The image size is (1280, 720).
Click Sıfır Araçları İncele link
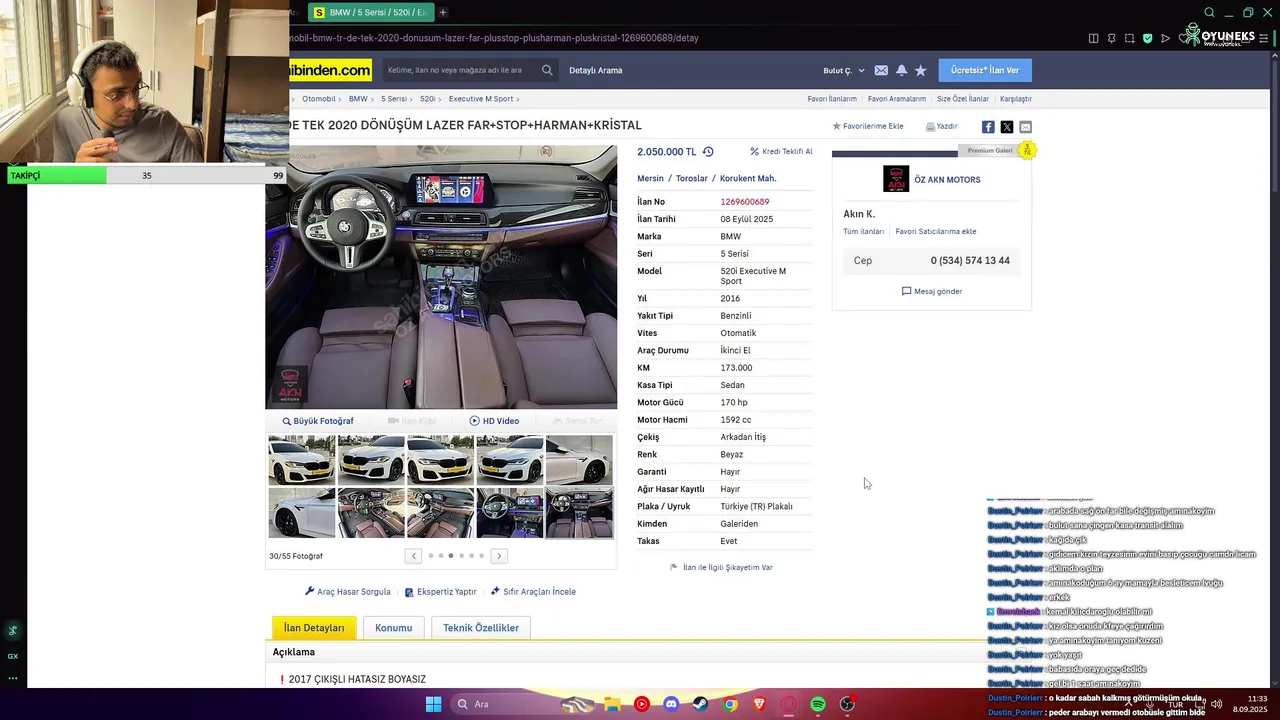(x=533, y=592)
